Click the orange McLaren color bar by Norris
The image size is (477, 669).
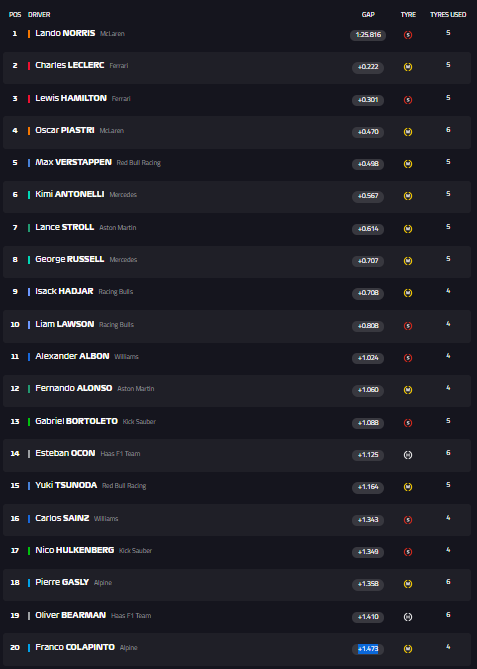click(x=29, y=34)
